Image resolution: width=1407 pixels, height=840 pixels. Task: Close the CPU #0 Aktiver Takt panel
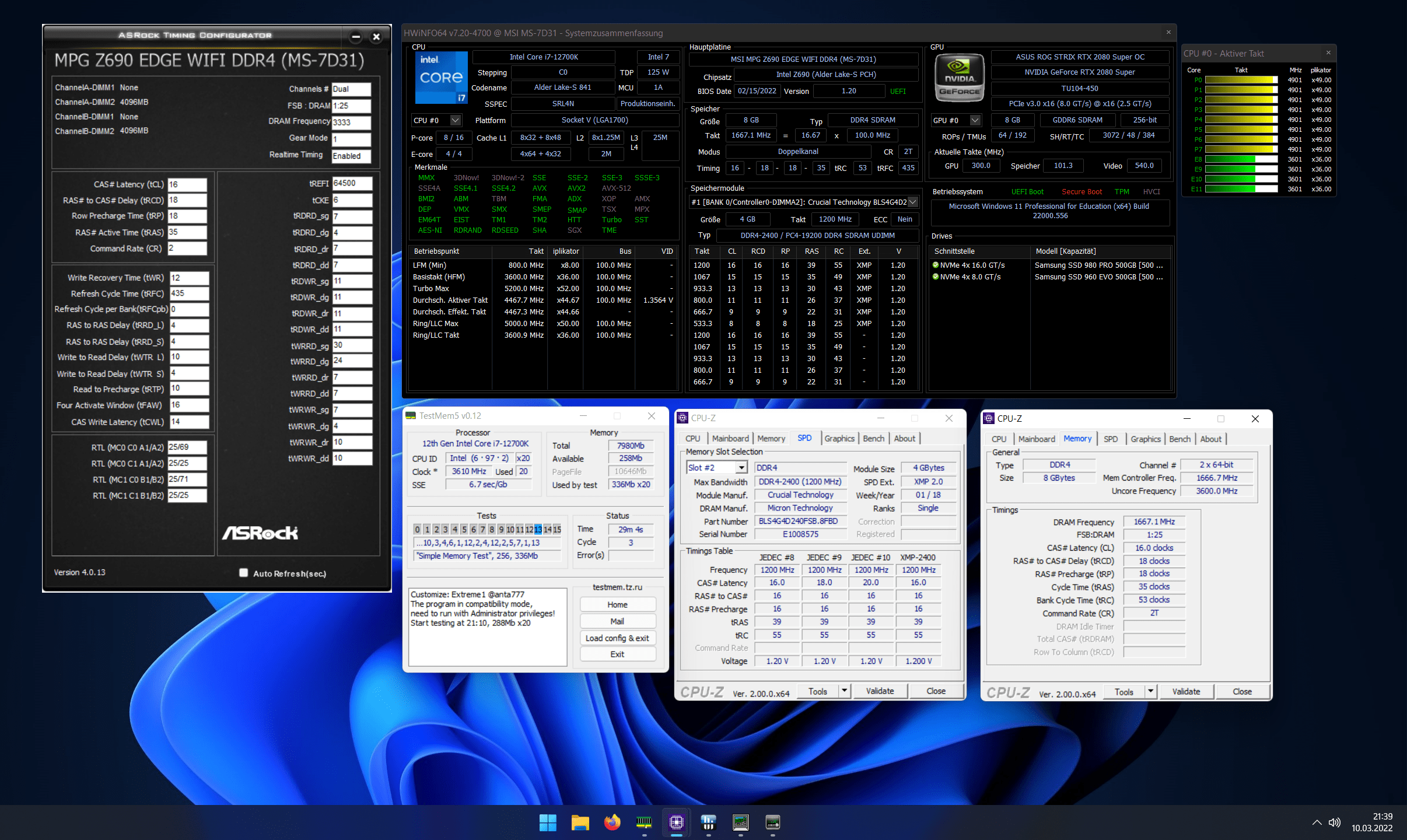(1328, 53)
